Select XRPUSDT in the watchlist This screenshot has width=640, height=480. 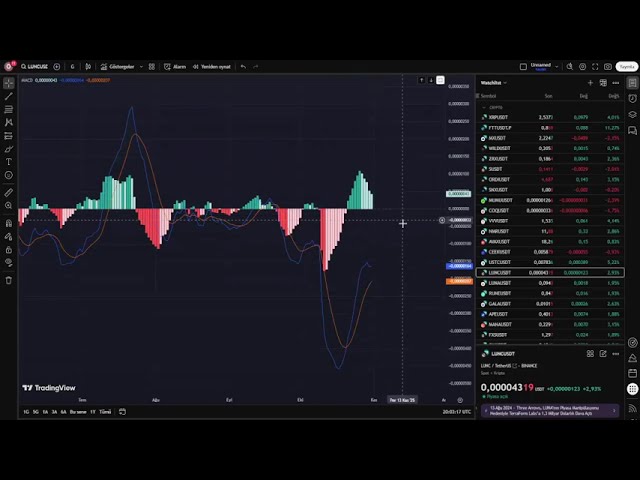[498, 117]
